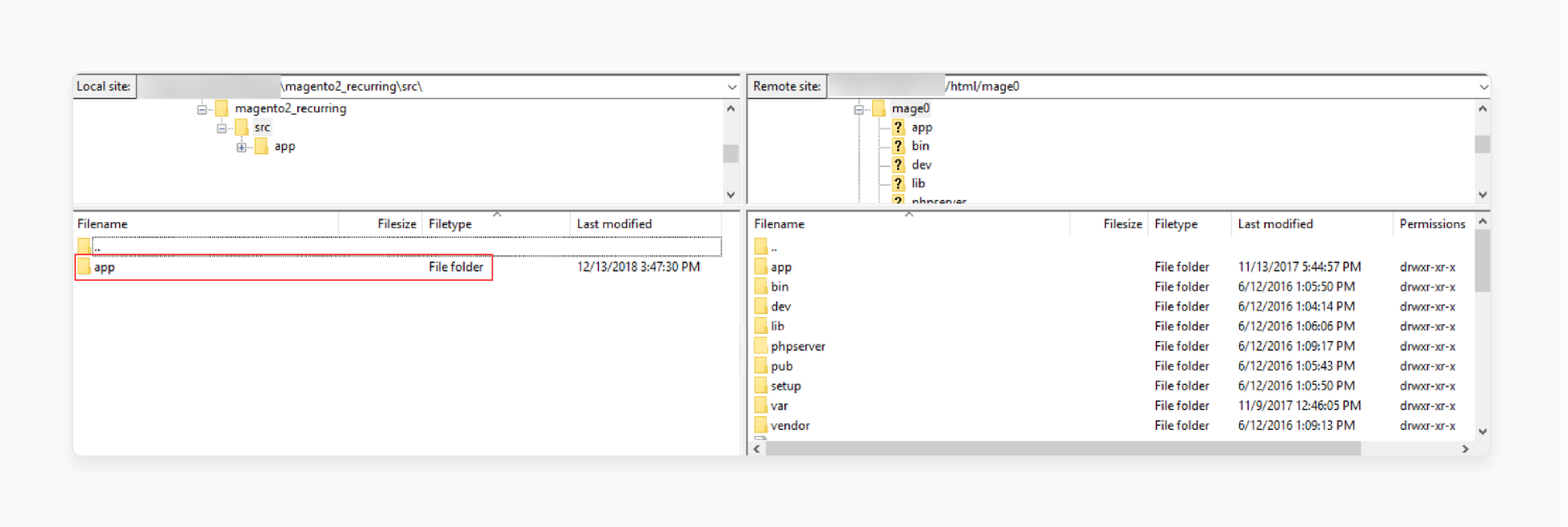1568x527 pixels.
Task: Open the Remote site path dropdown
Action: 1484,87
